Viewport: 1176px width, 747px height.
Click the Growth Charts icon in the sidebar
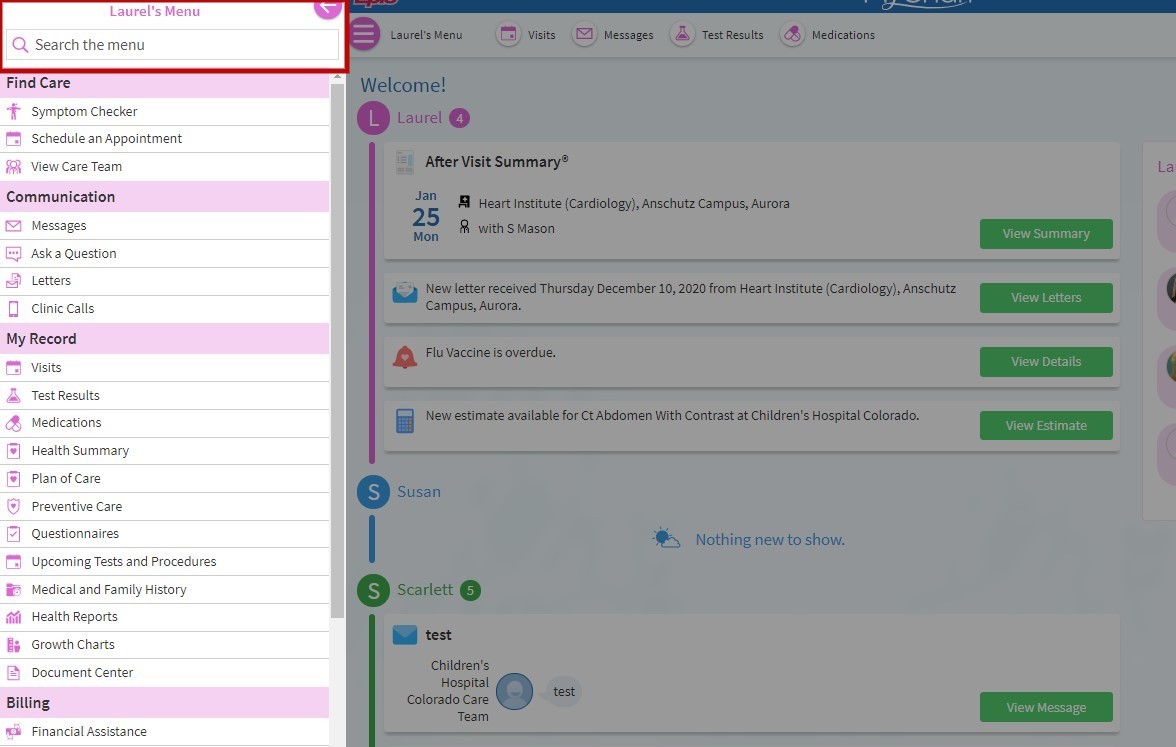pyautogui.click(x=14, y=645)
